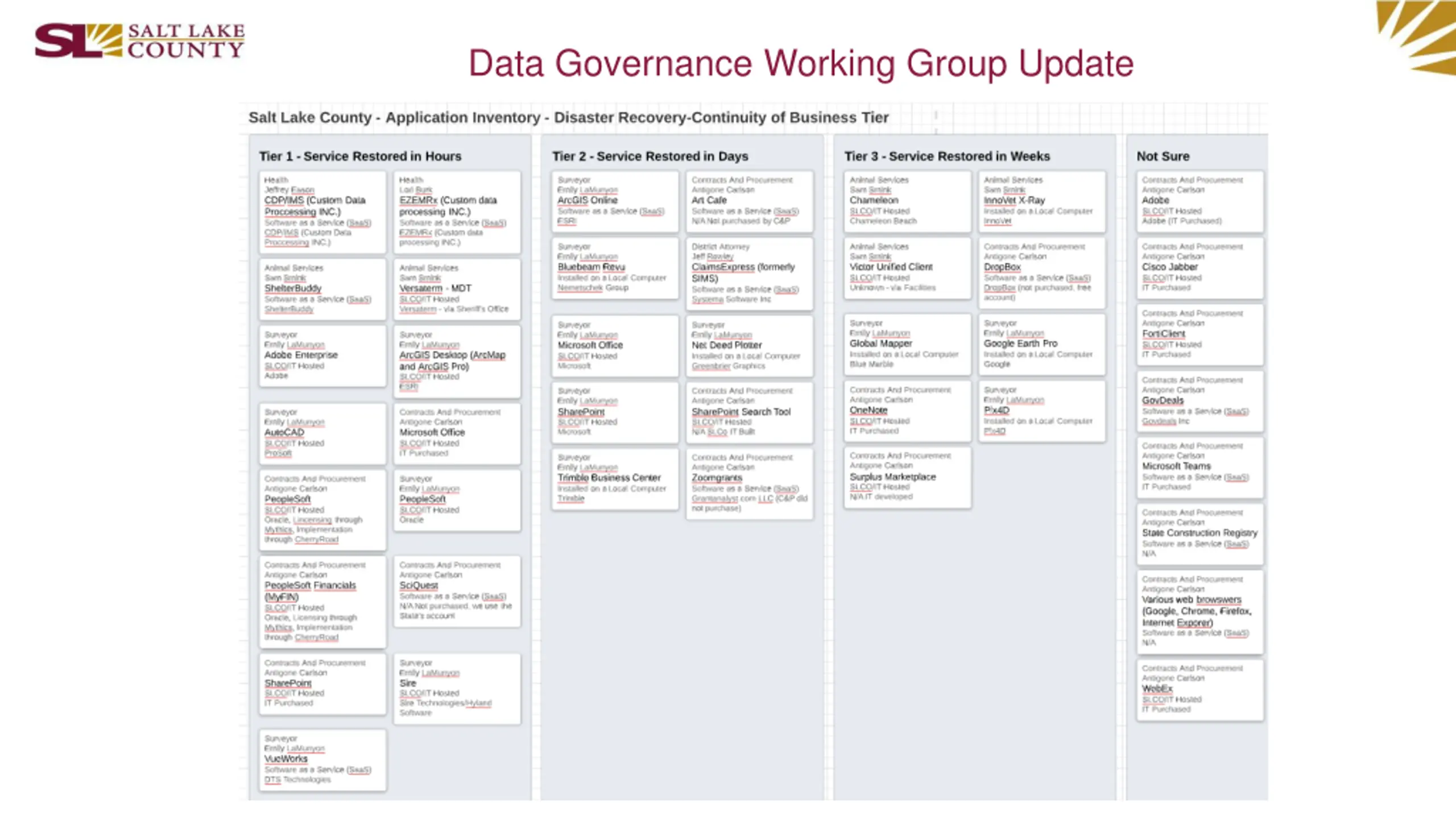Click the Microsoft Teams card
Viewport: 1456px width, 819px height.
click(x=1200, y=468)
